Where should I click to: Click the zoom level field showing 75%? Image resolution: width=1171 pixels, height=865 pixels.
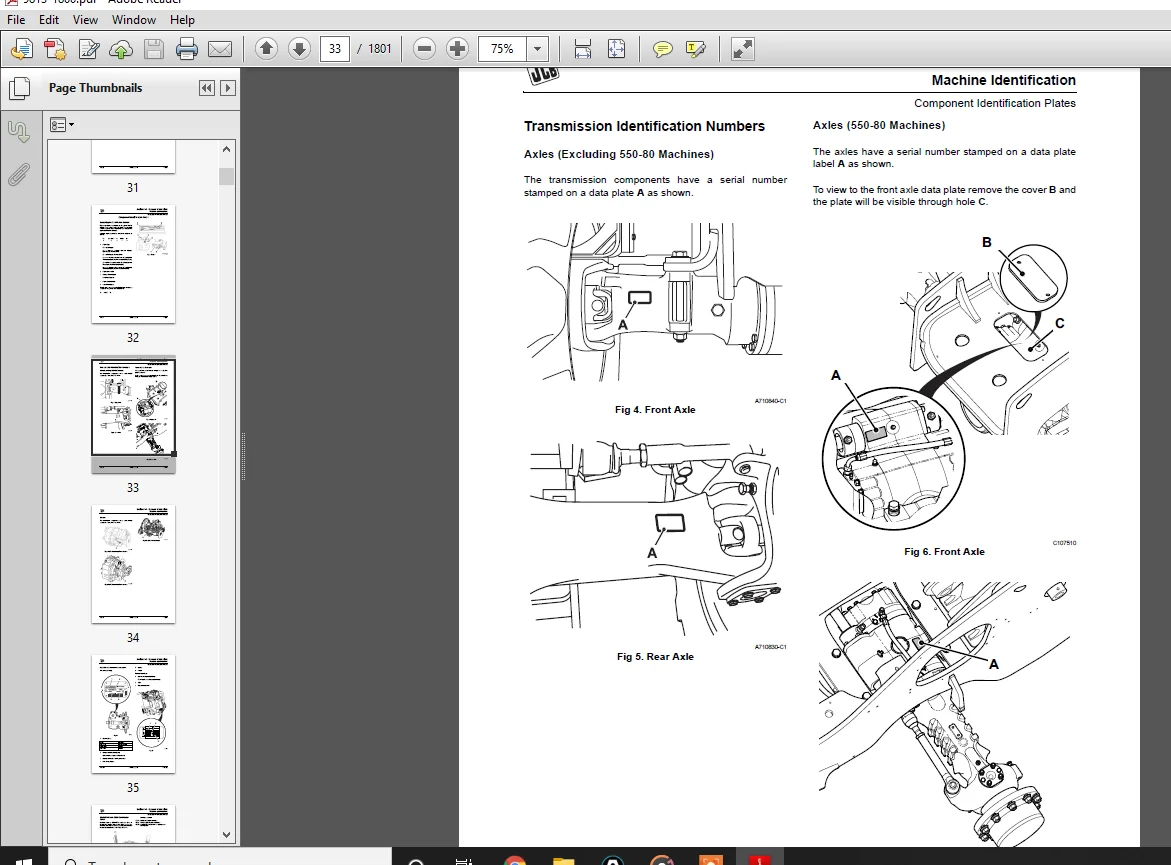coord(502,49)
